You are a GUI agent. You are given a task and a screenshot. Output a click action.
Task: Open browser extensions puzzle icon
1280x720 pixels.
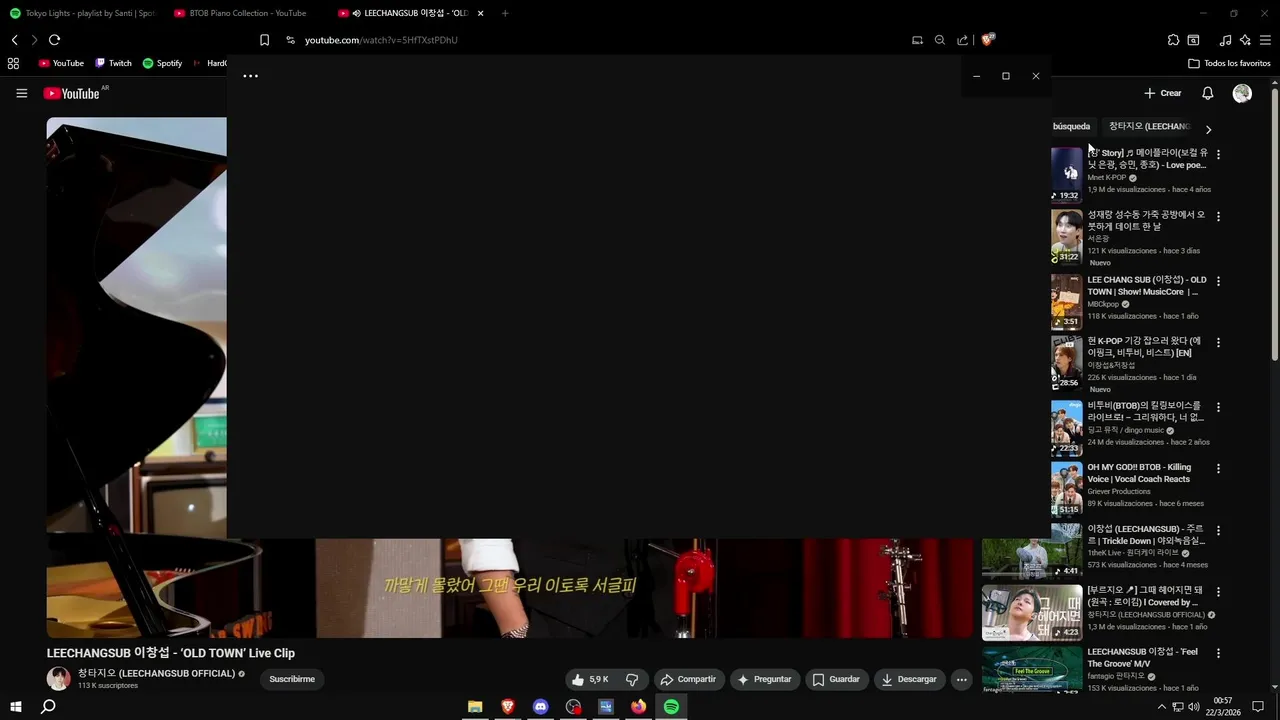pos(1173,40)
